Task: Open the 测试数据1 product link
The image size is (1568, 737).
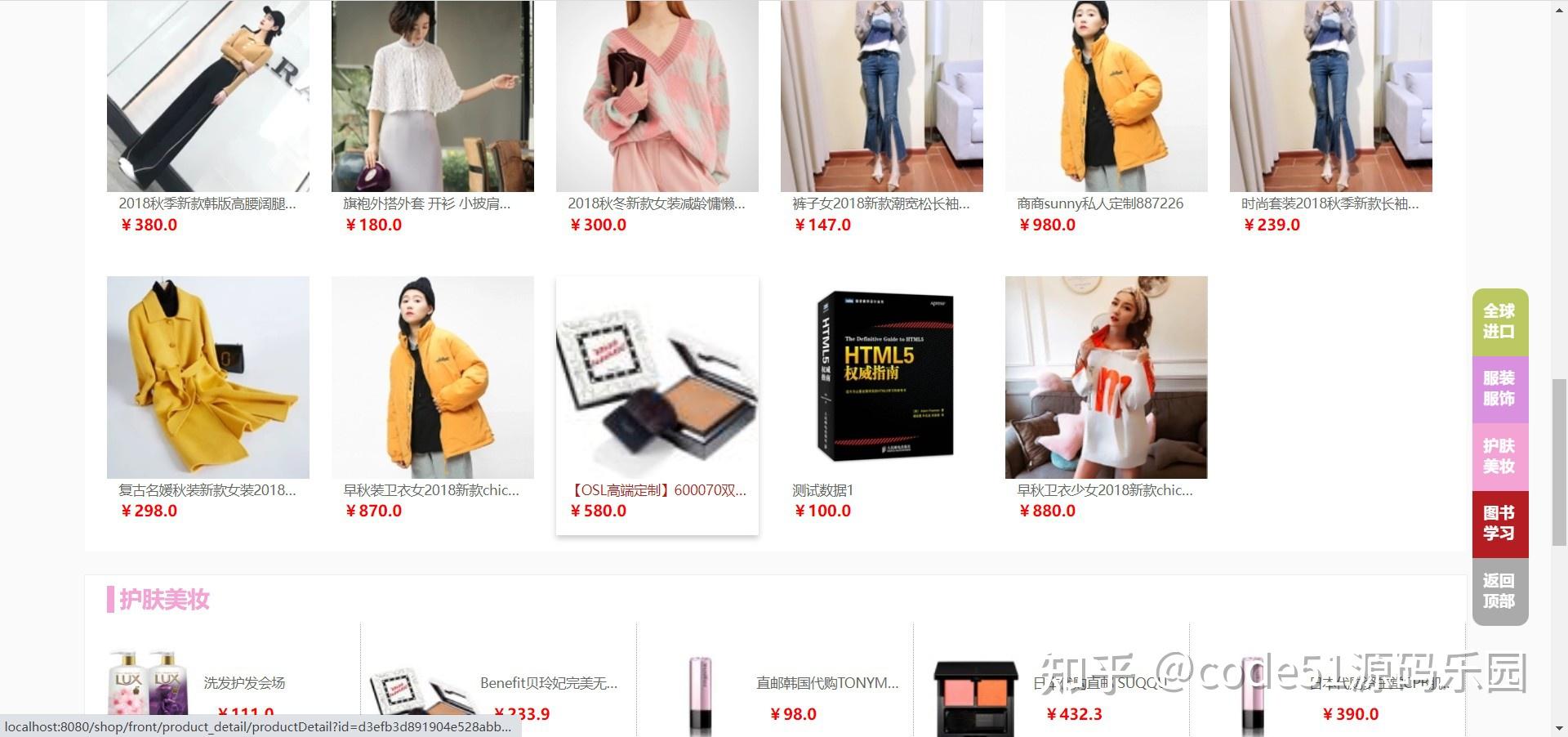Action: 822,490
